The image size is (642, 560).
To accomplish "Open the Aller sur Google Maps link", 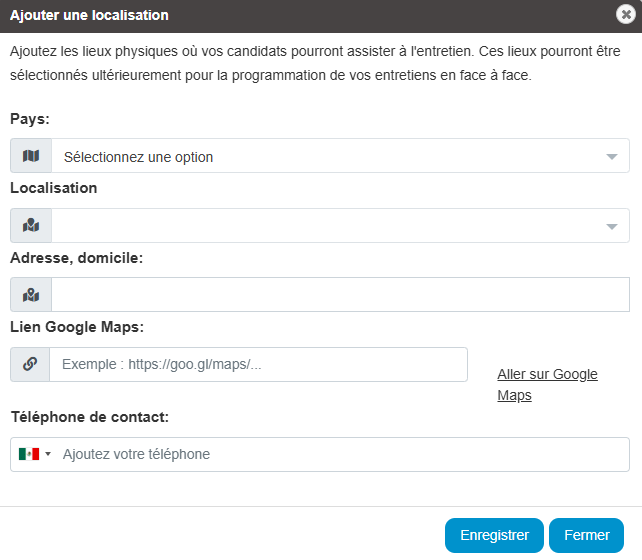I will [547, 384].
